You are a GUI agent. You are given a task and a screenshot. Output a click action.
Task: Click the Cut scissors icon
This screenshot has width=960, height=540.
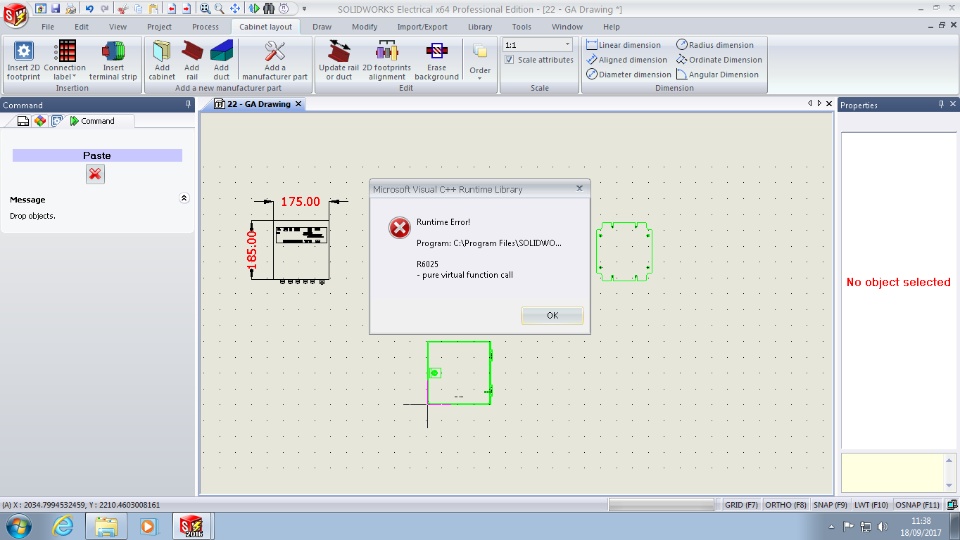(x=122, y=9)
